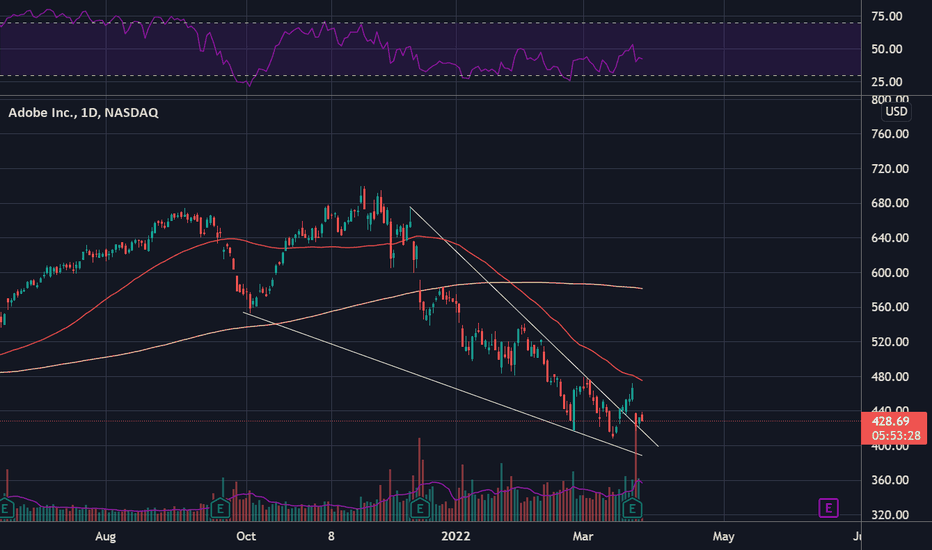
Task: Click the 720.00 price axis label
Action: [x=890, y=169]
